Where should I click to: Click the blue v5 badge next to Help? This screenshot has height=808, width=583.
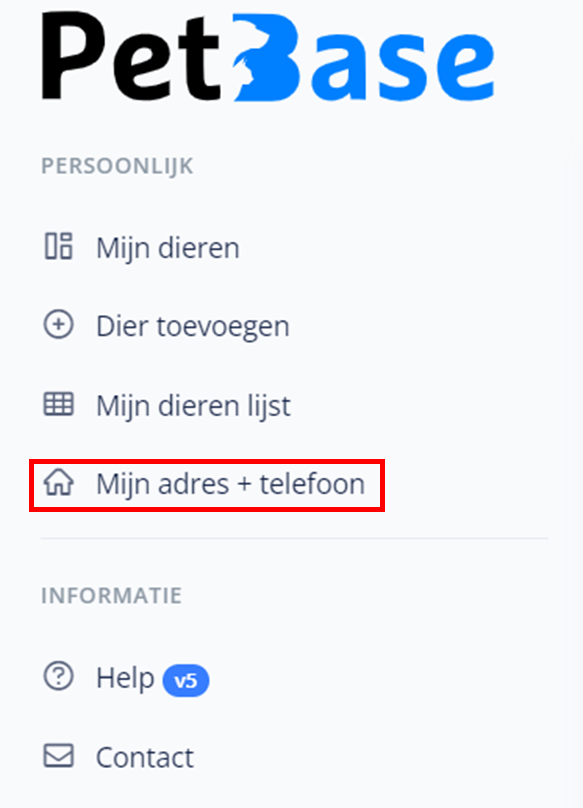[186, 681]
